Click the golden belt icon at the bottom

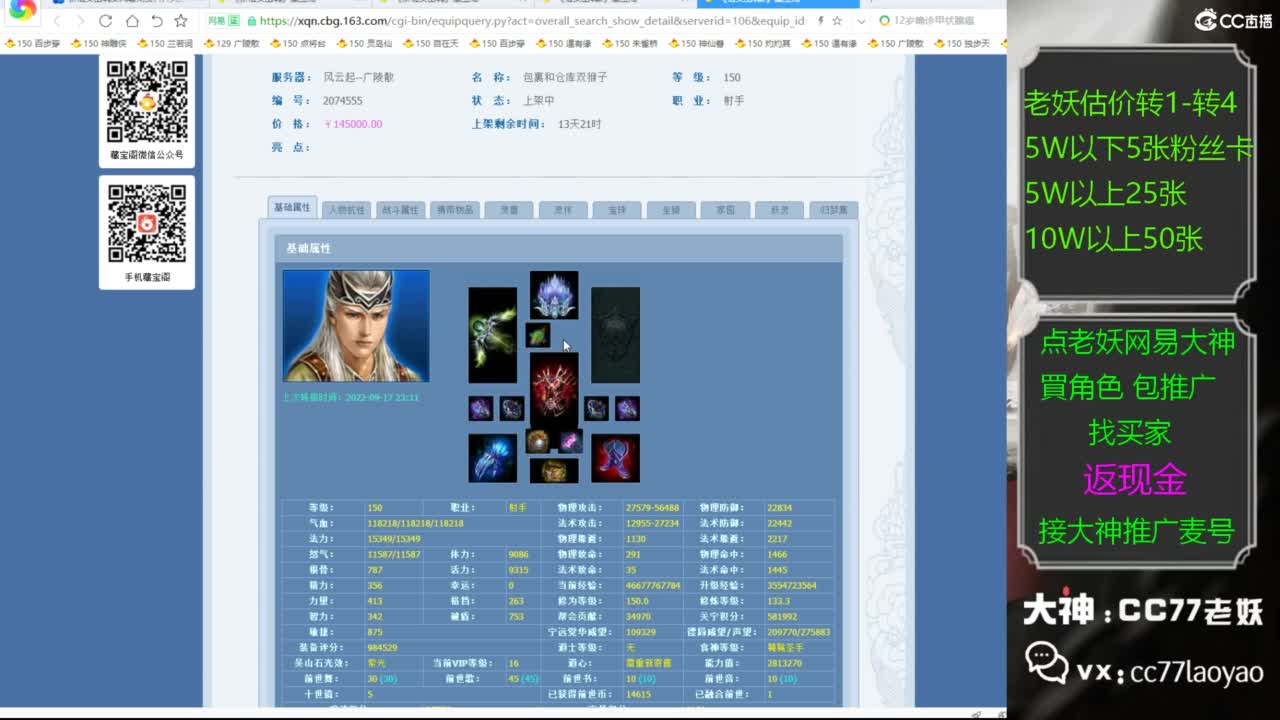pyautogui.click(x=554, y=470)
